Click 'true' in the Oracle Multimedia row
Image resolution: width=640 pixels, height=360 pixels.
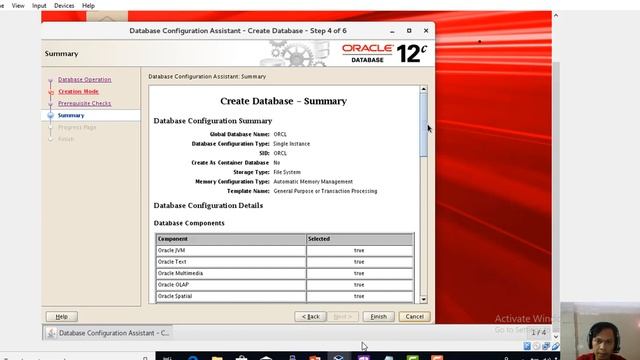[x=359, y=273]
